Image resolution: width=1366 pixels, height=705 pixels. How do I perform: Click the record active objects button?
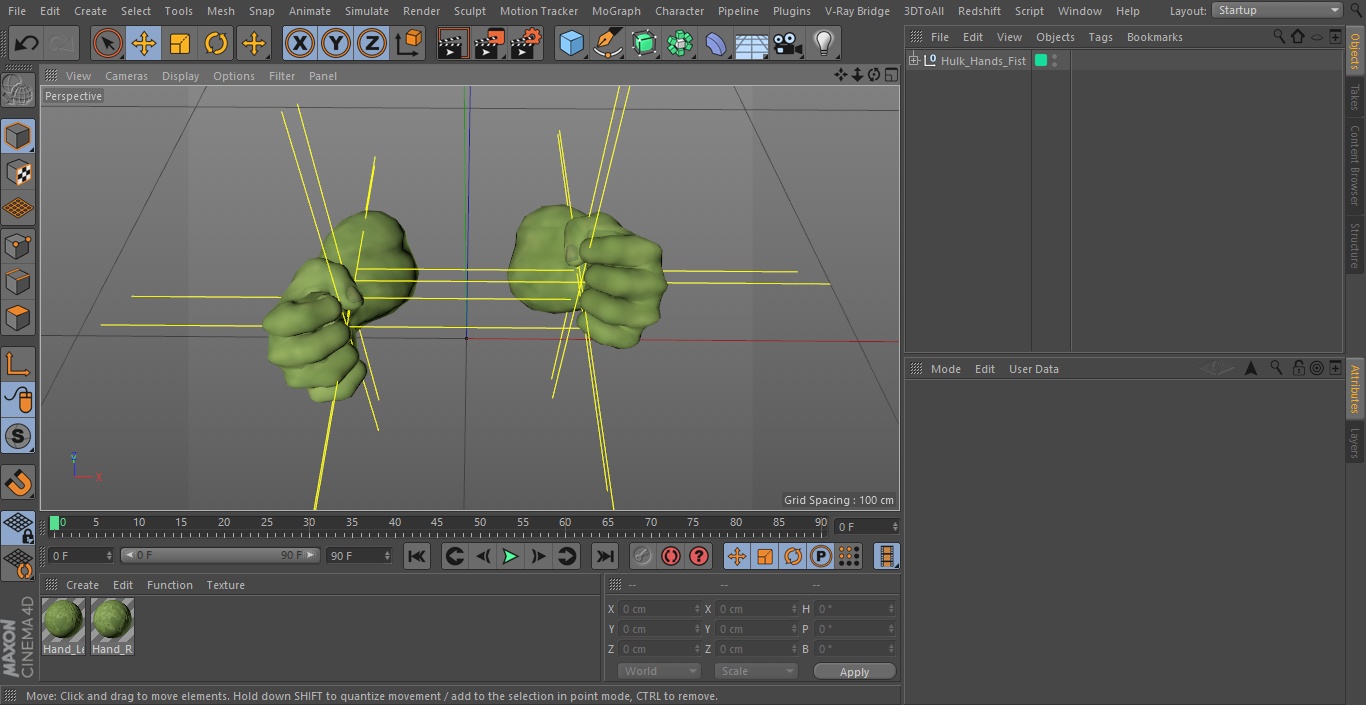[x=643, y=556]
